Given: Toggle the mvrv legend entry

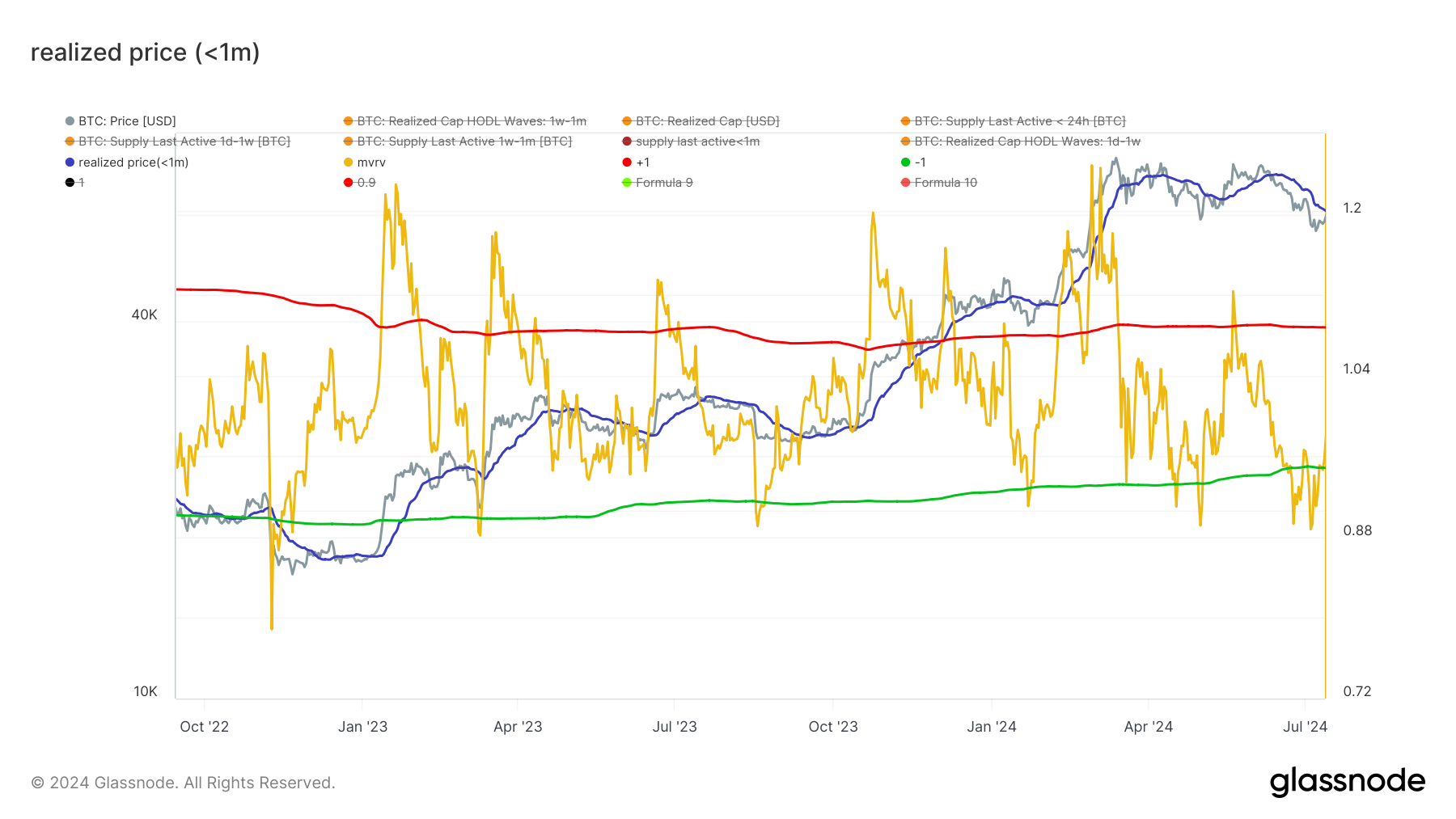Looking at the screenshot, I should click(x=365, y=163).
